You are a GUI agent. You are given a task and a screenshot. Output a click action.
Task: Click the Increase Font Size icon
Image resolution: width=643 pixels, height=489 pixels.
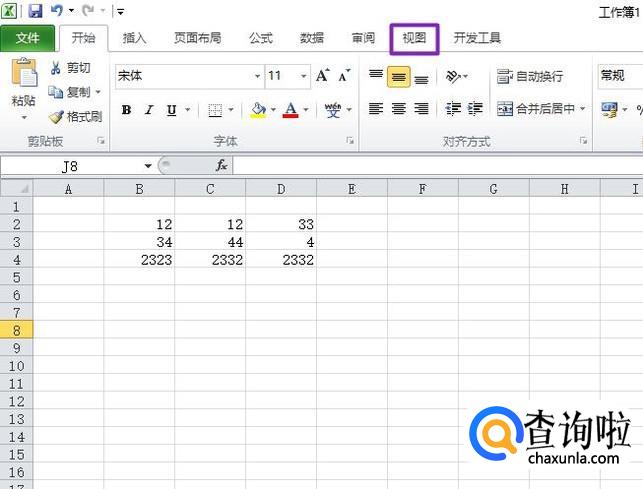coord(323,75)
